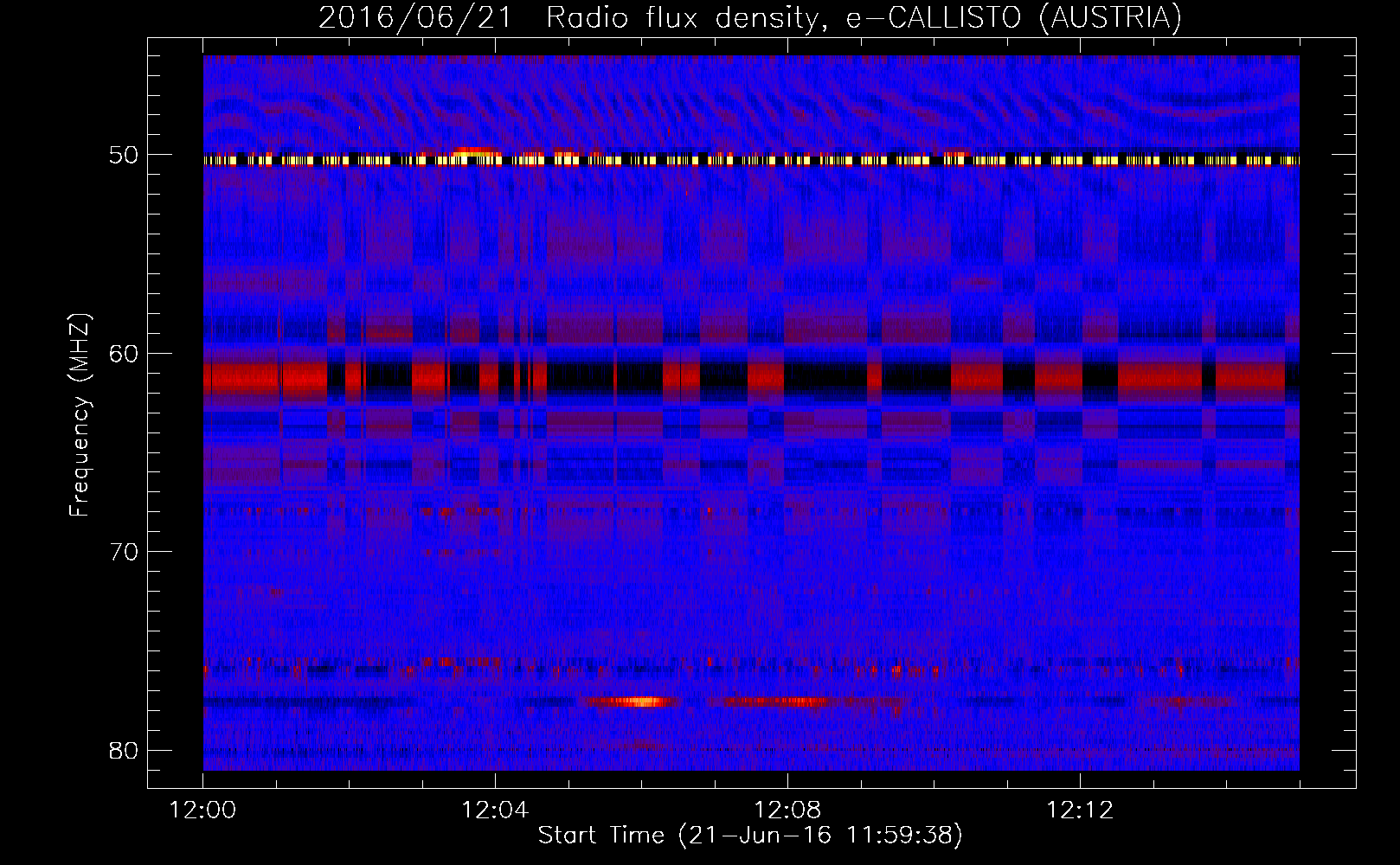Click the 'Start Time (21-Jun-16 11:59:38)' label

tap(750, 836)
